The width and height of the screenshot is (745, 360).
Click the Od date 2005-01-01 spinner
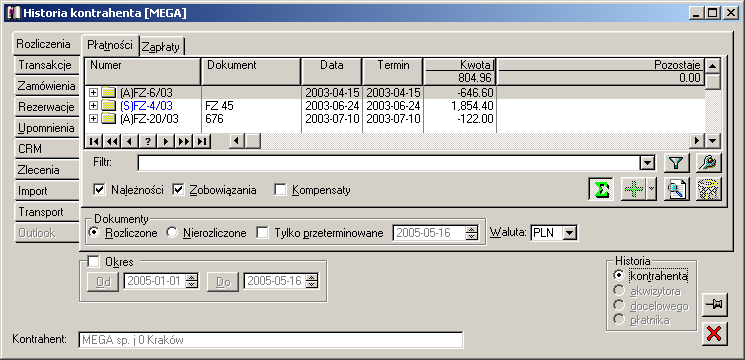tap(191, 281)
